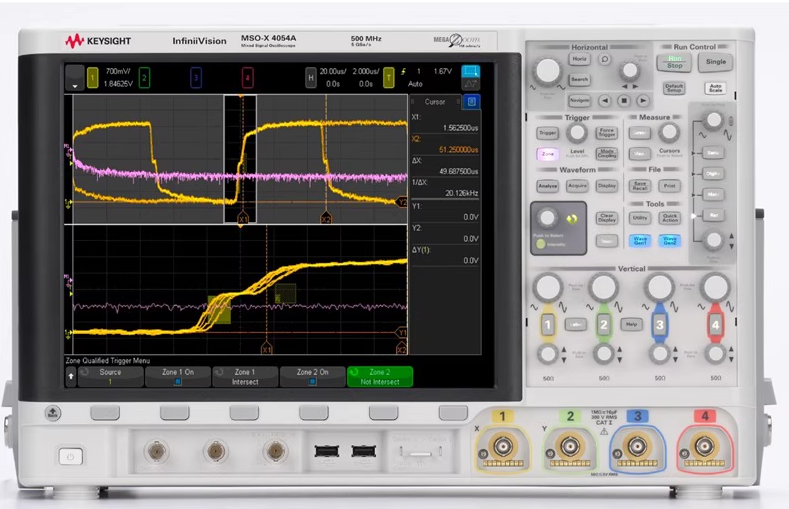The height and width of the screenshot is (509, 789).
Task: Click the Quick Action key
Action: click(x=669, y=218)
